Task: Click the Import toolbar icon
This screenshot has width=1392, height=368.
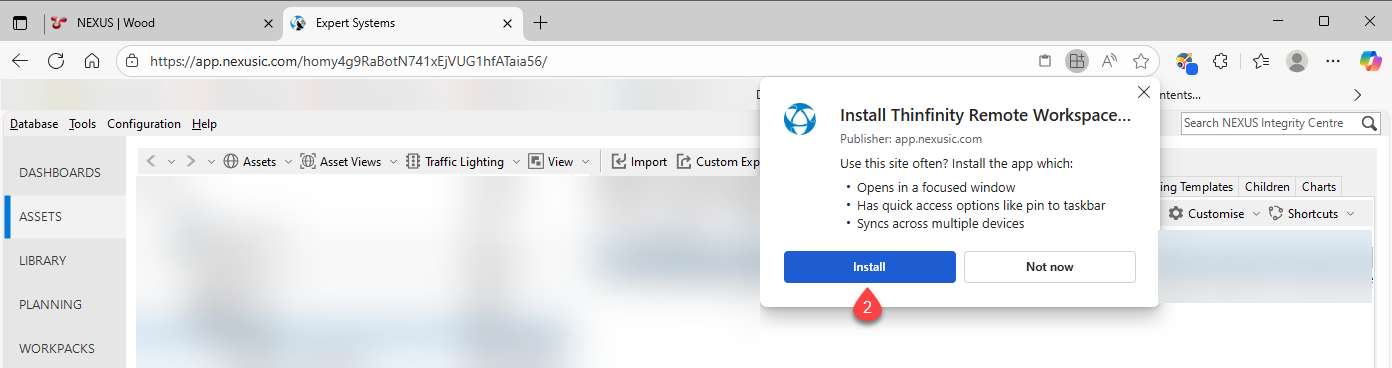Action: point(619,162)
